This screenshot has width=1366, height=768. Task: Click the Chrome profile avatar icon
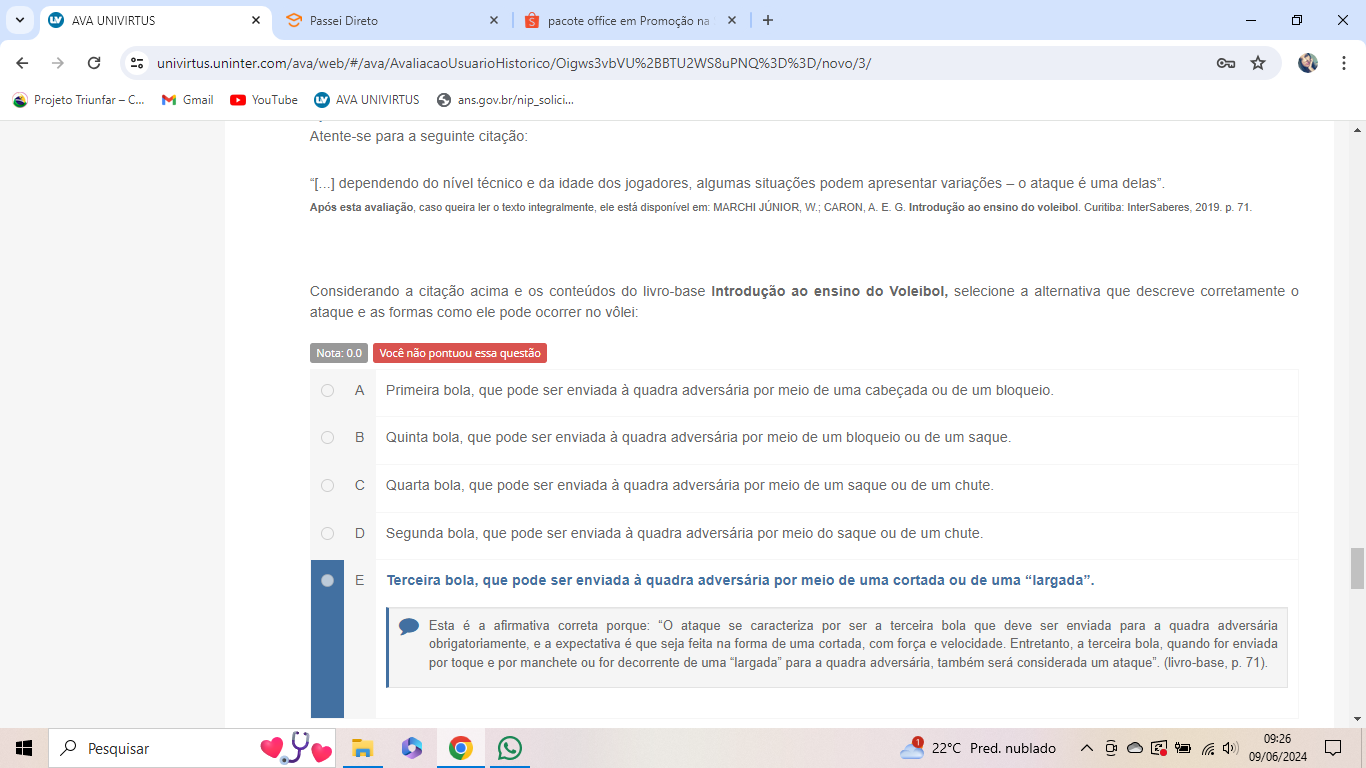[x=1308, y=63]
